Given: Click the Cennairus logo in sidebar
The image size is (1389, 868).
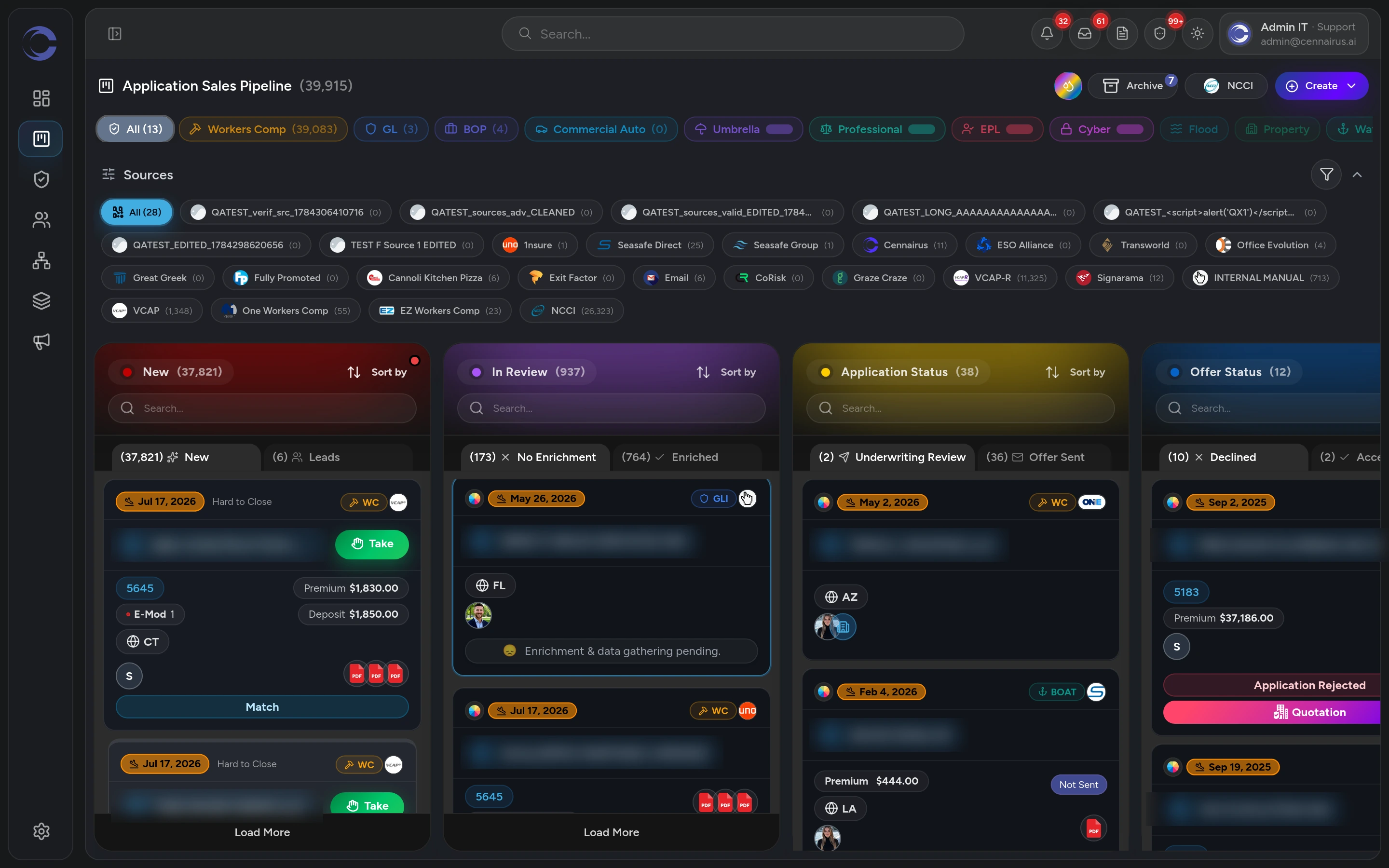Looking at the screenshot, I should 40,43.
